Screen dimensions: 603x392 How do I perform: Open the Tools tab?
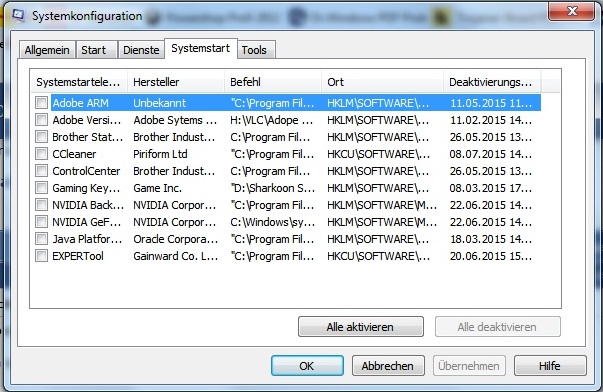tap(256, 50)
